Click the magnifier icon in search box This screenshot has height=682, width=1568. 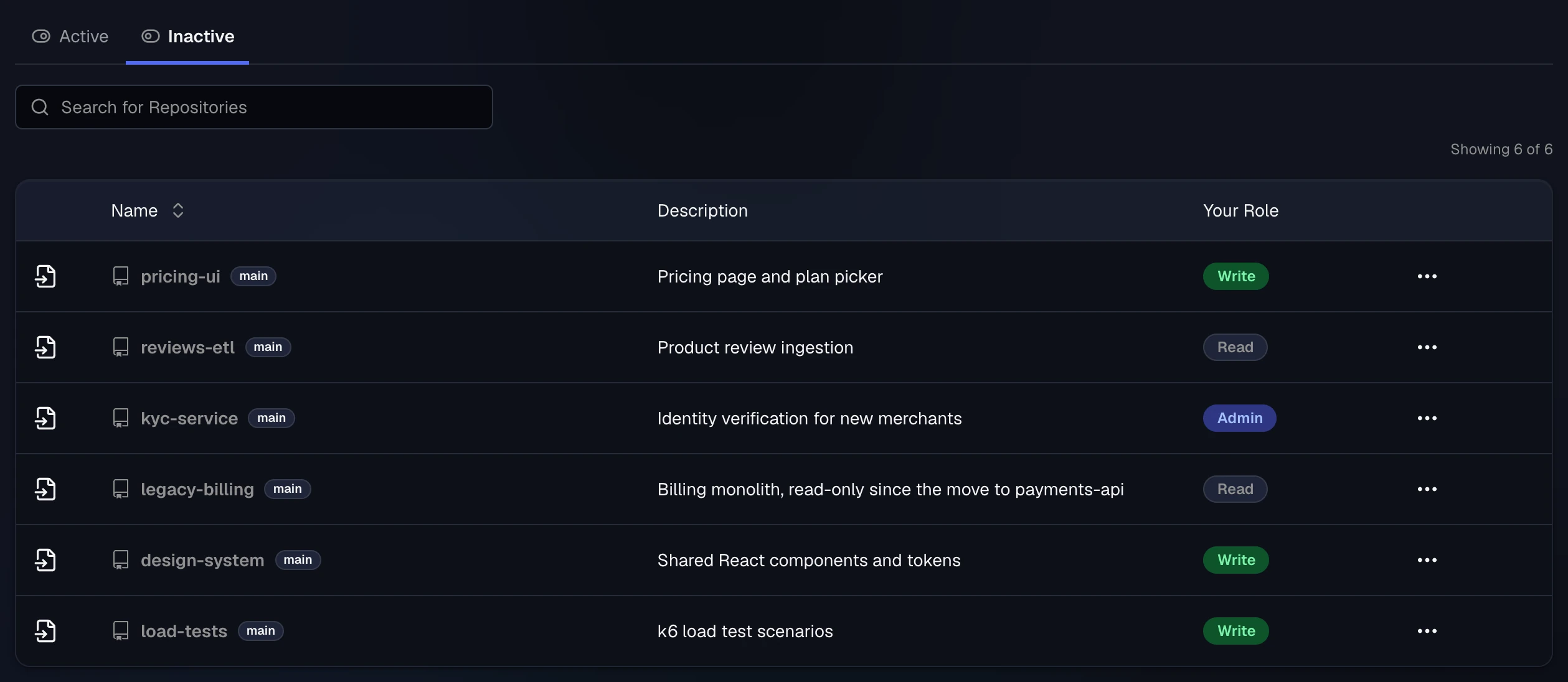pos(40,107)
